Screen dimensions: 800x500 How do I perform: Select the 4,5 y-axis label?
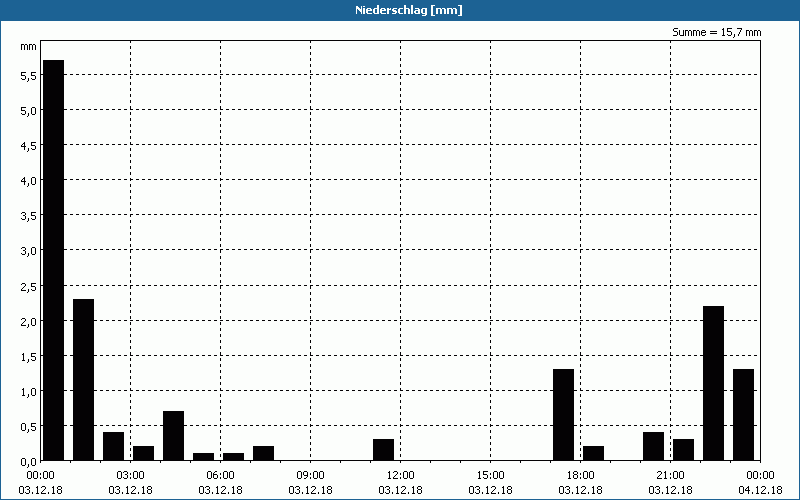tap(28, 146)
